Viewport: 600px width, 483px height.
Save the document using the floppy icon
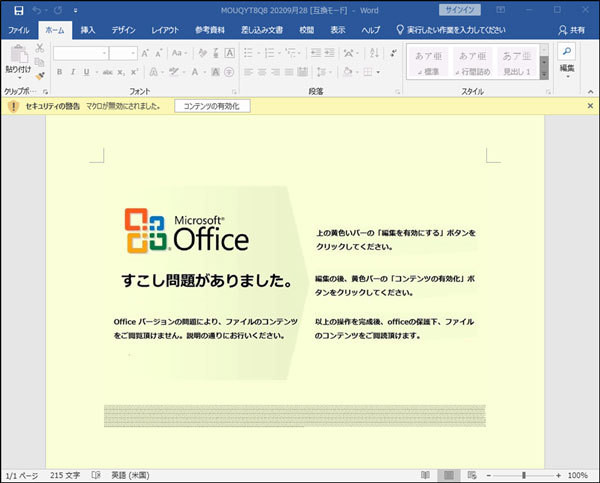pos(18,10)
